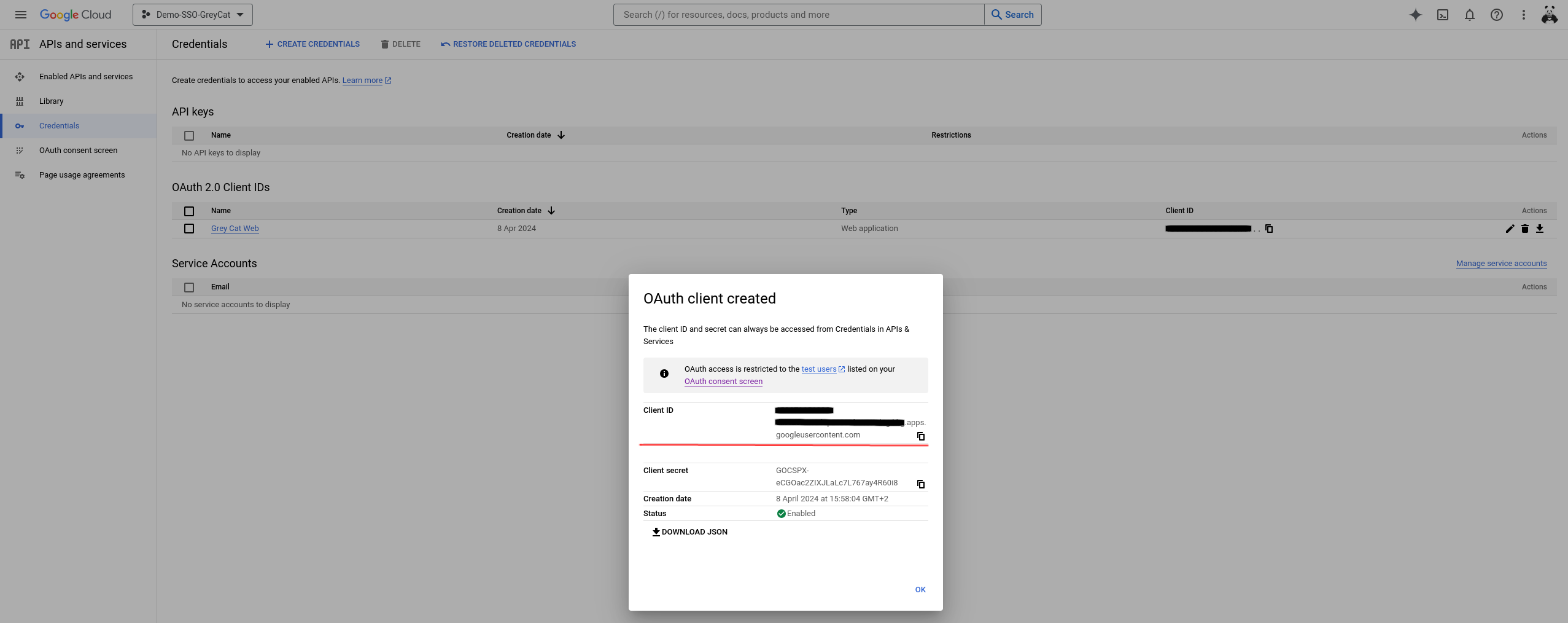The width and height of the screenshot is (1568, 623).
Task: Click the OAuth clients Name column header
Action: coord(221,211)
